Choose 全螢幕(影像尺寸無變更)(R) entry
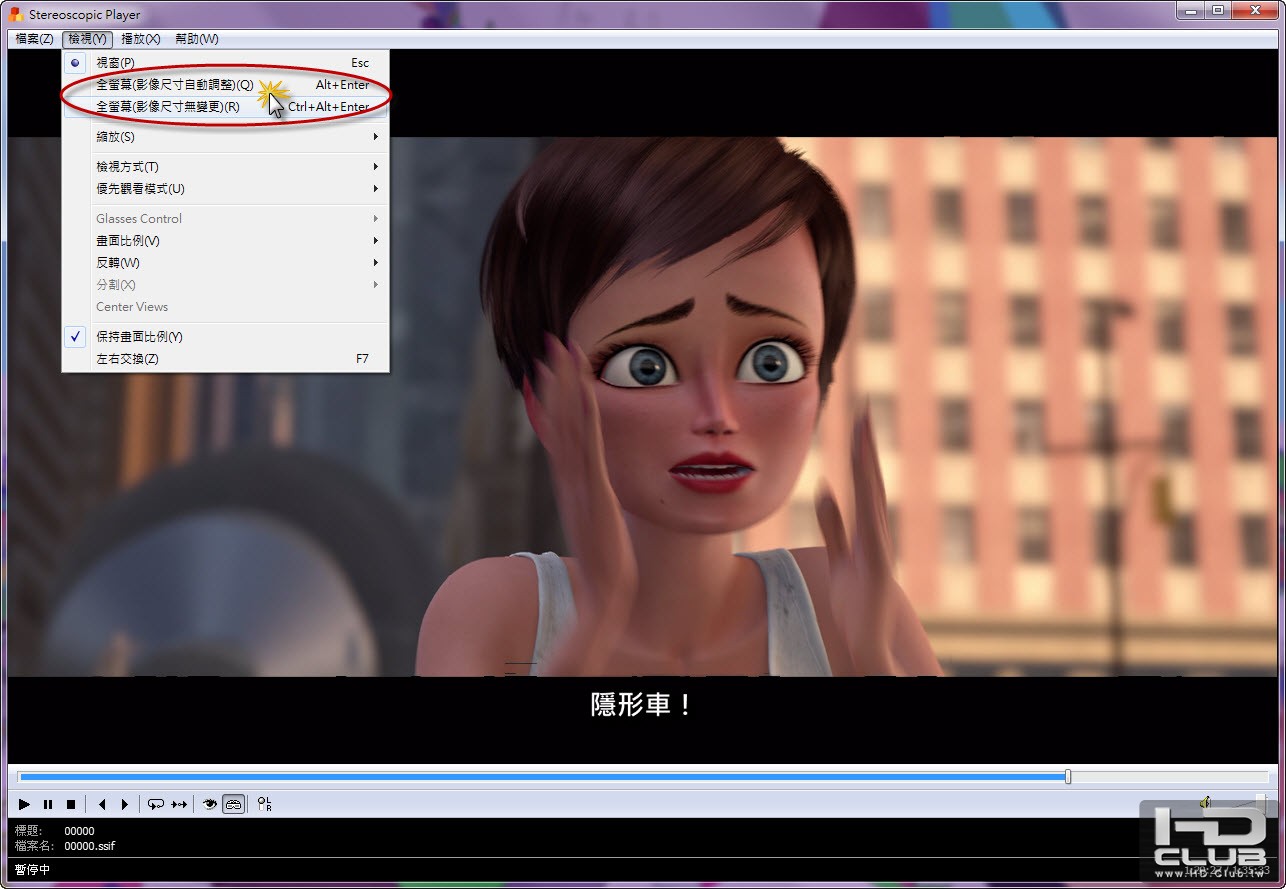This screenshot has width=1286, height=889. pos(226,107)
